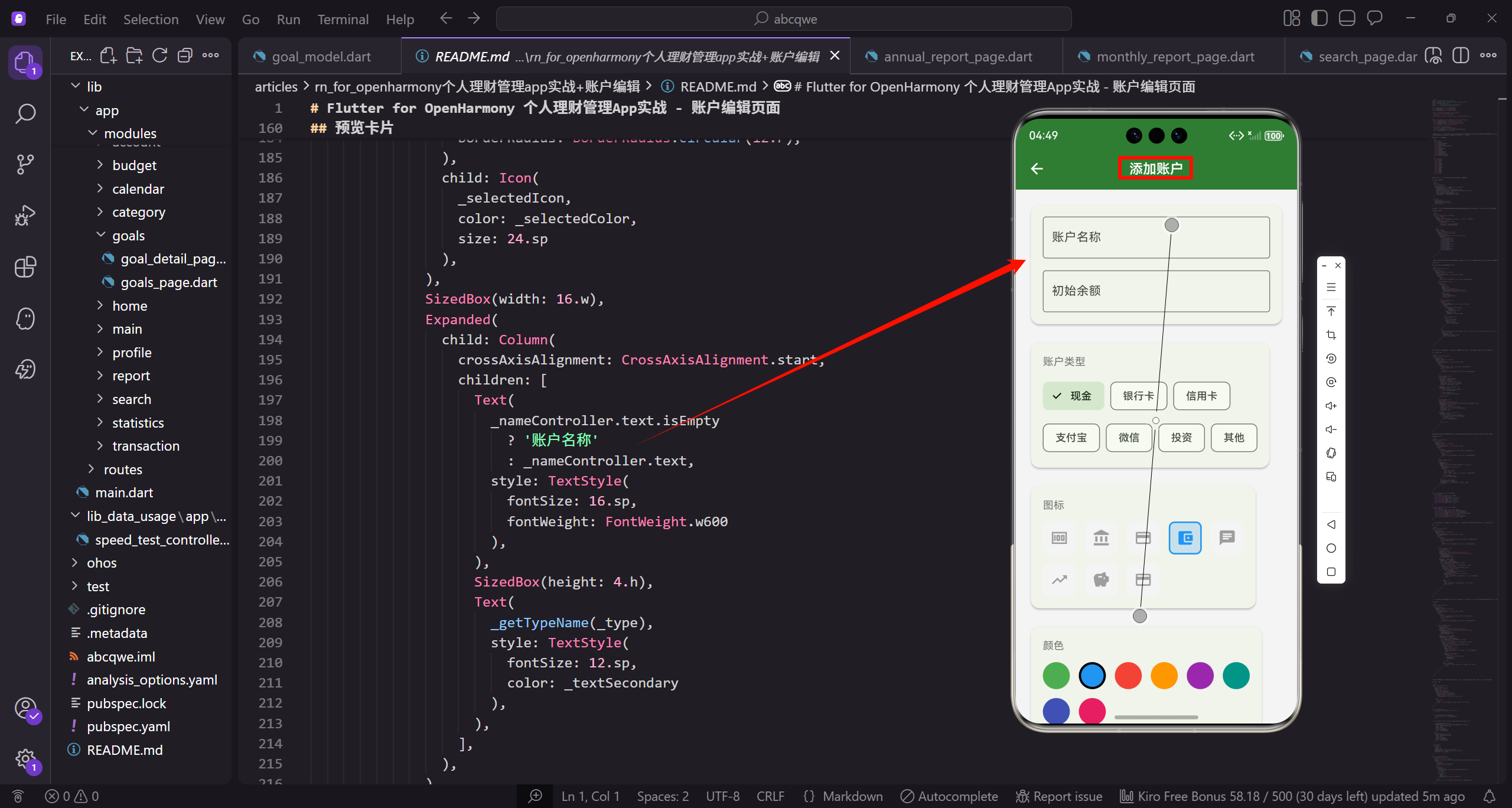Expand the routes folder
The height and width of the screenshot is (808, 1512).
click(x=123, y=470)
